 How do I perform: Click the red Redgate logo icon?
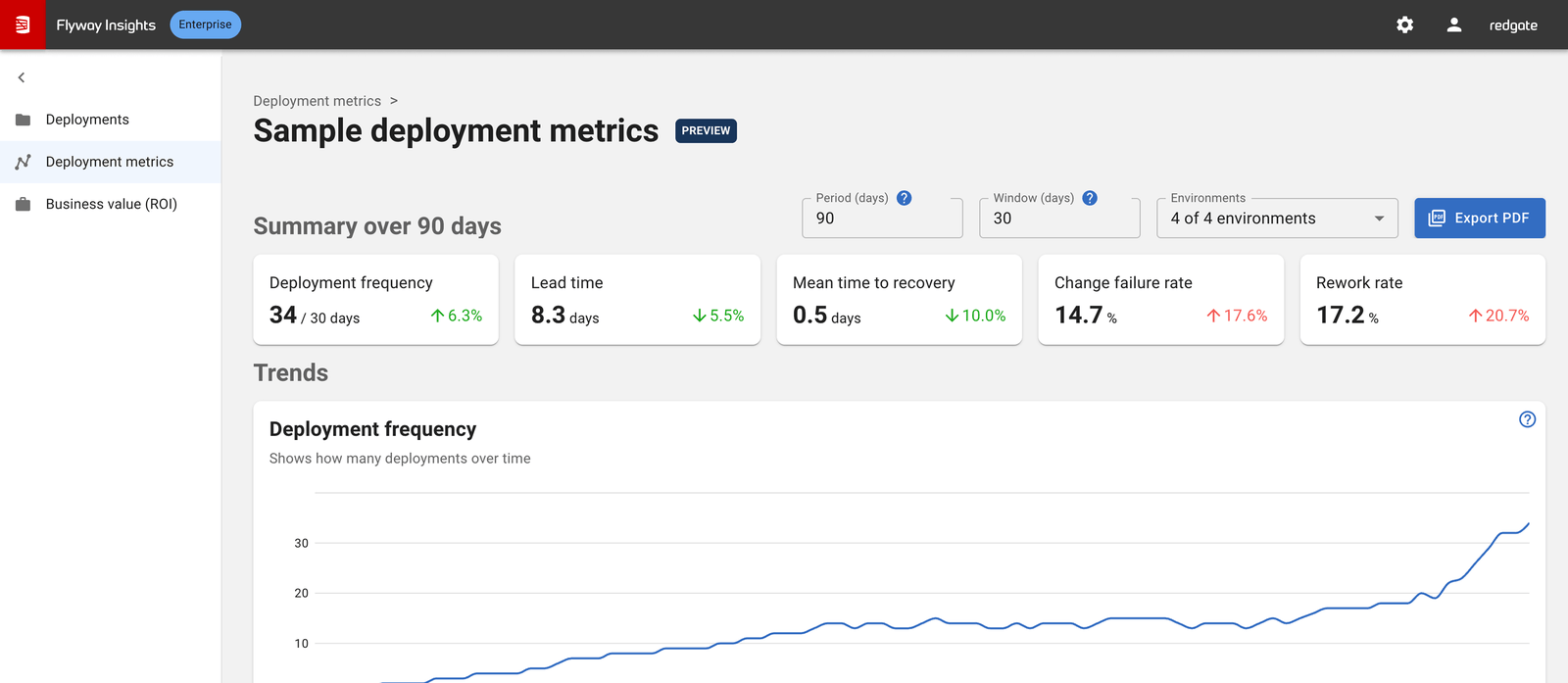pyautogui.click(x=23, y=24)
